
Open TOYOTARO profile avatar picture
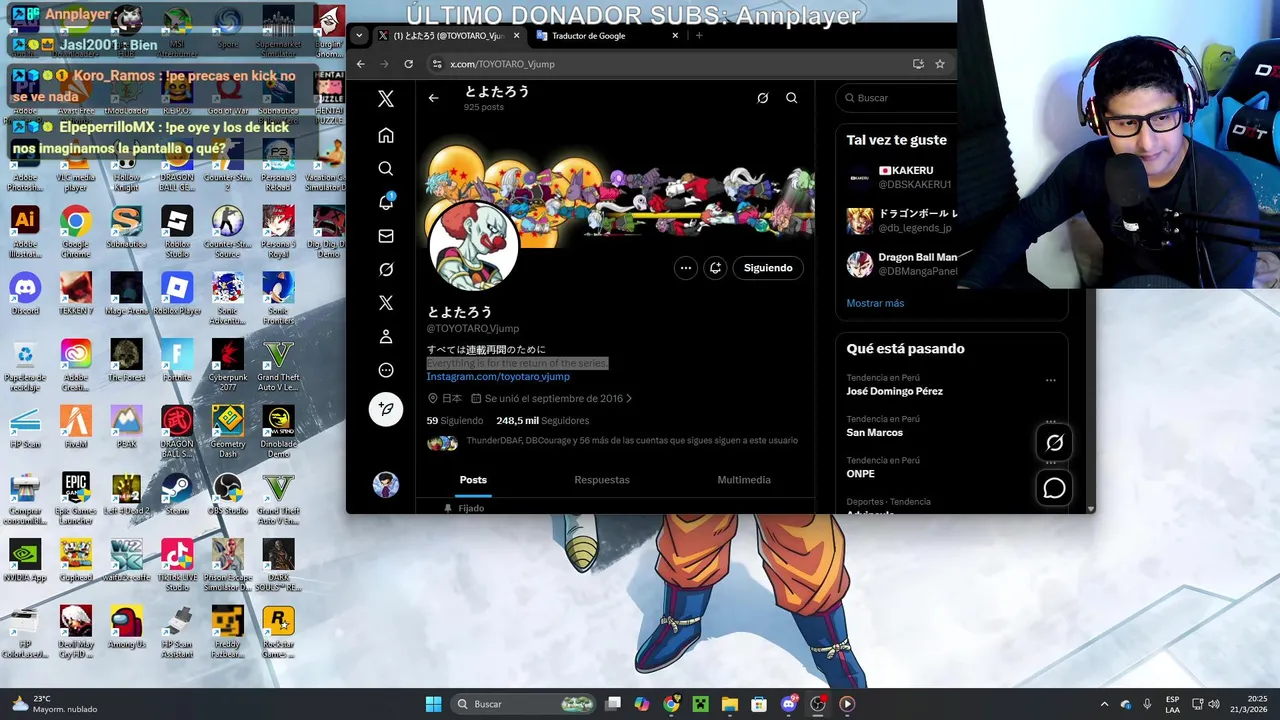[473, 246]
